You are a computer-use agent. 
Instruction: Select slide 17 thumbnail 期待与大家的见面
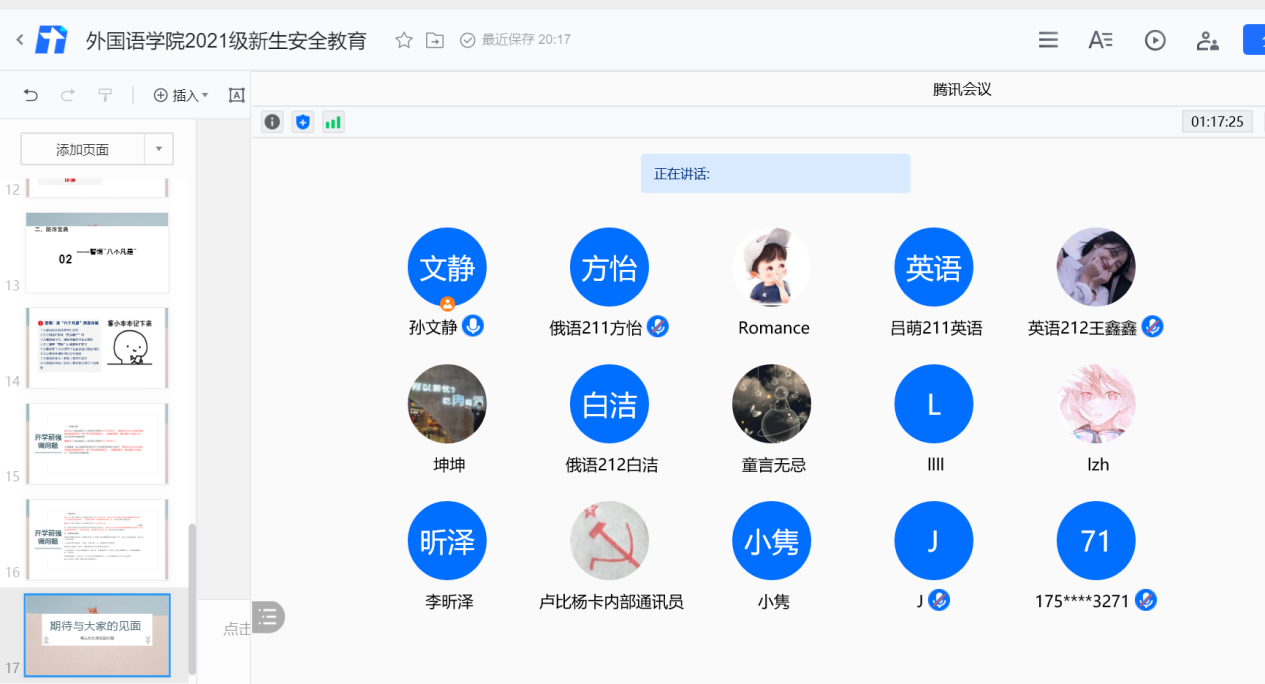[x=97, y=634]
